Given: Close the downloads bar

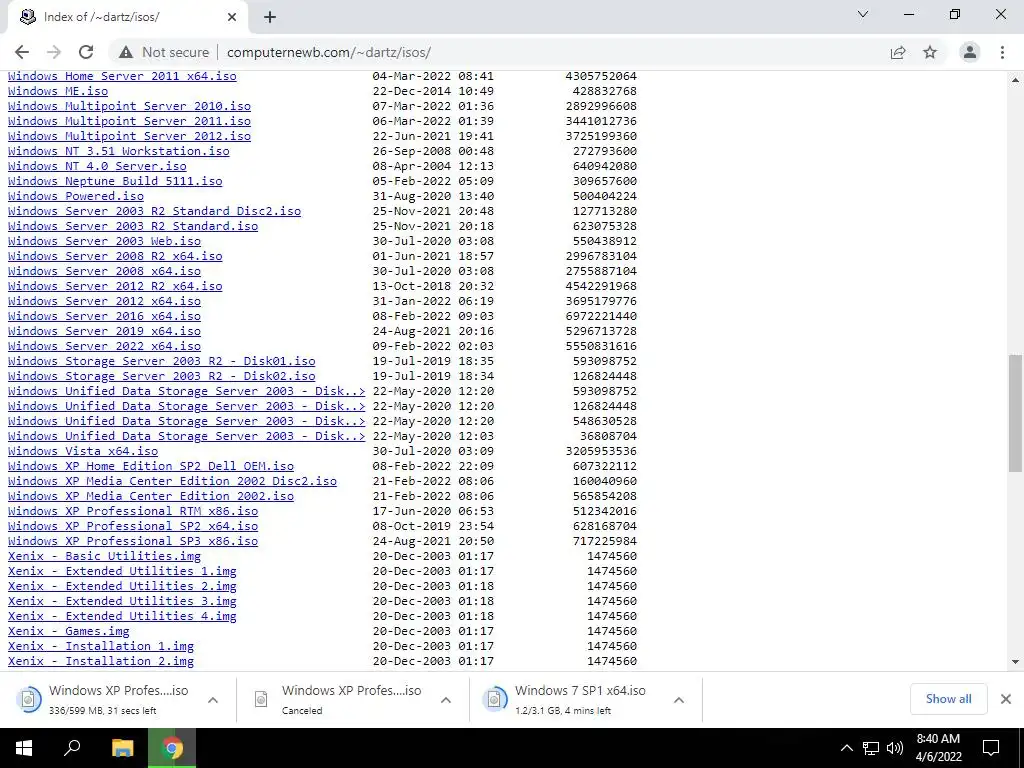Looking at the screenshot, I should click(1006, 699).
